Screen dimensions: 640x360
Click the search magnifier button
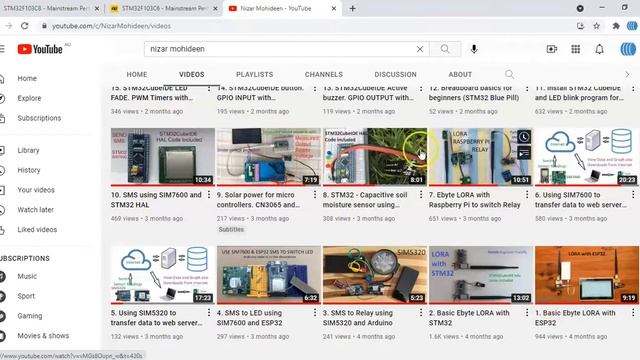coord(445,49)
